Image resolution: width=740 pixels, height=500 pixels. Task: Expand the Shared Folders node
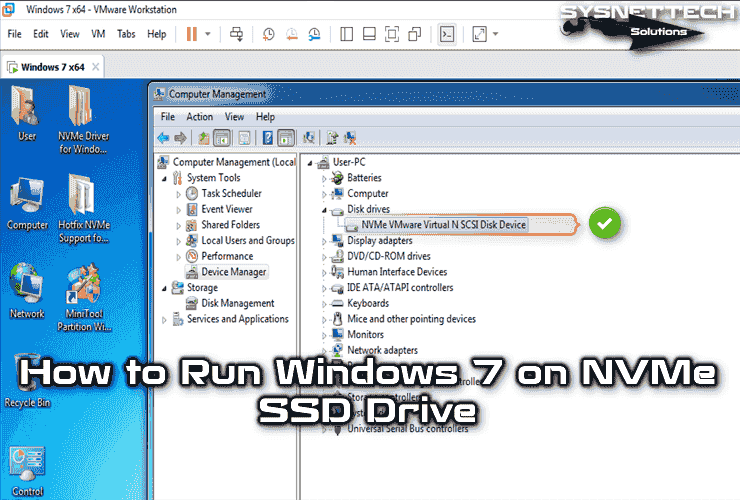pyautogui.click(x=178, y=226)
